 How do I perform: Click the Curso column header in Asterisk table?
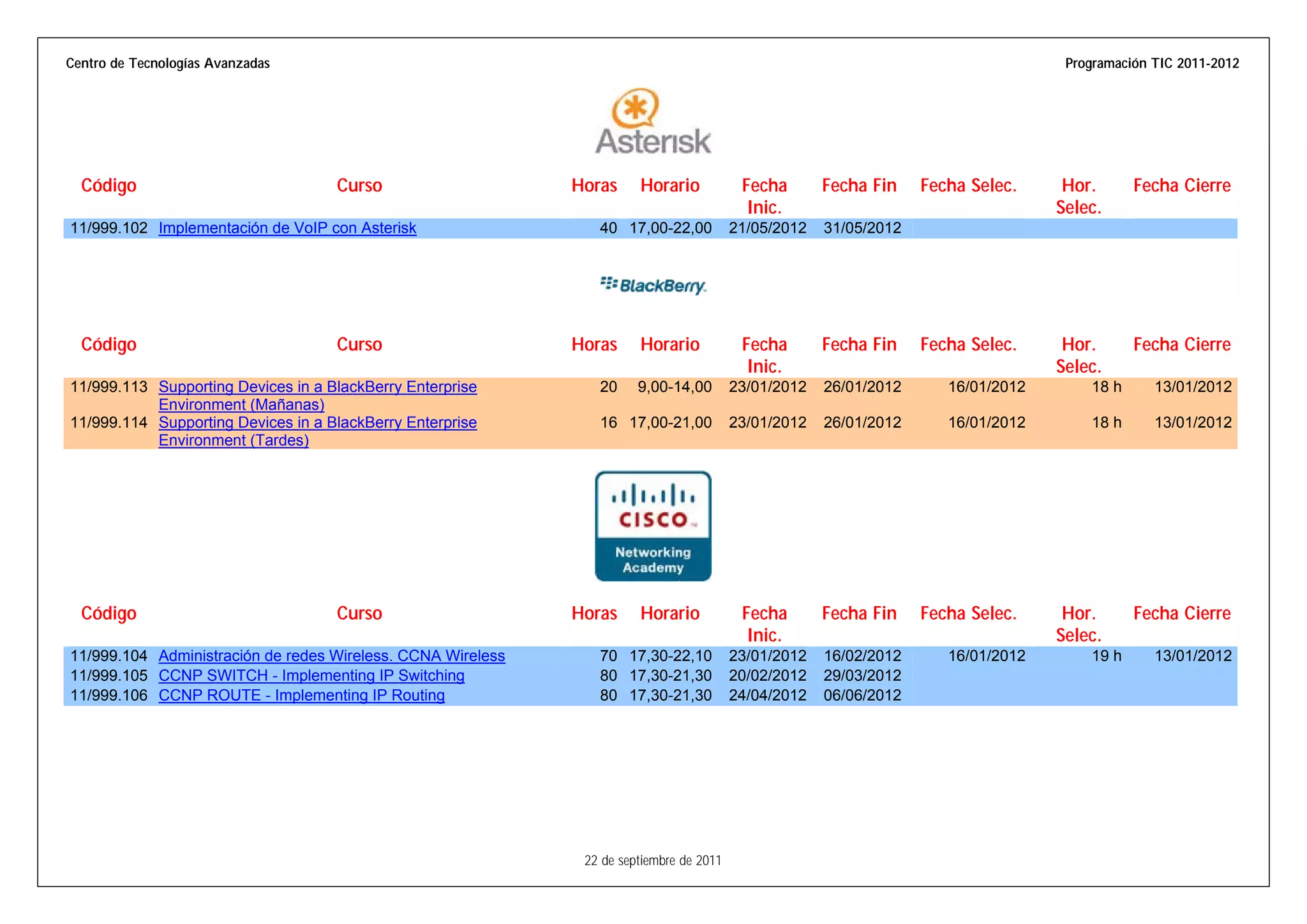tap(359, 186)
